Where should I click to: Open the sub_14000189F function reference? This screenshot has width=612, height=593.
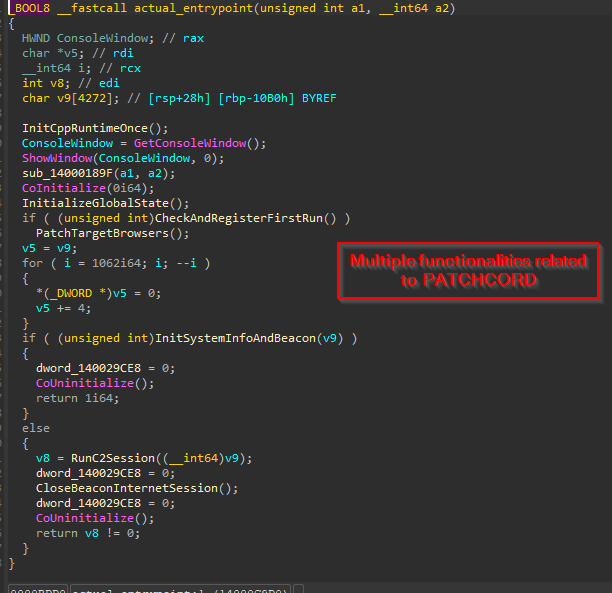[x=67, y=173]
